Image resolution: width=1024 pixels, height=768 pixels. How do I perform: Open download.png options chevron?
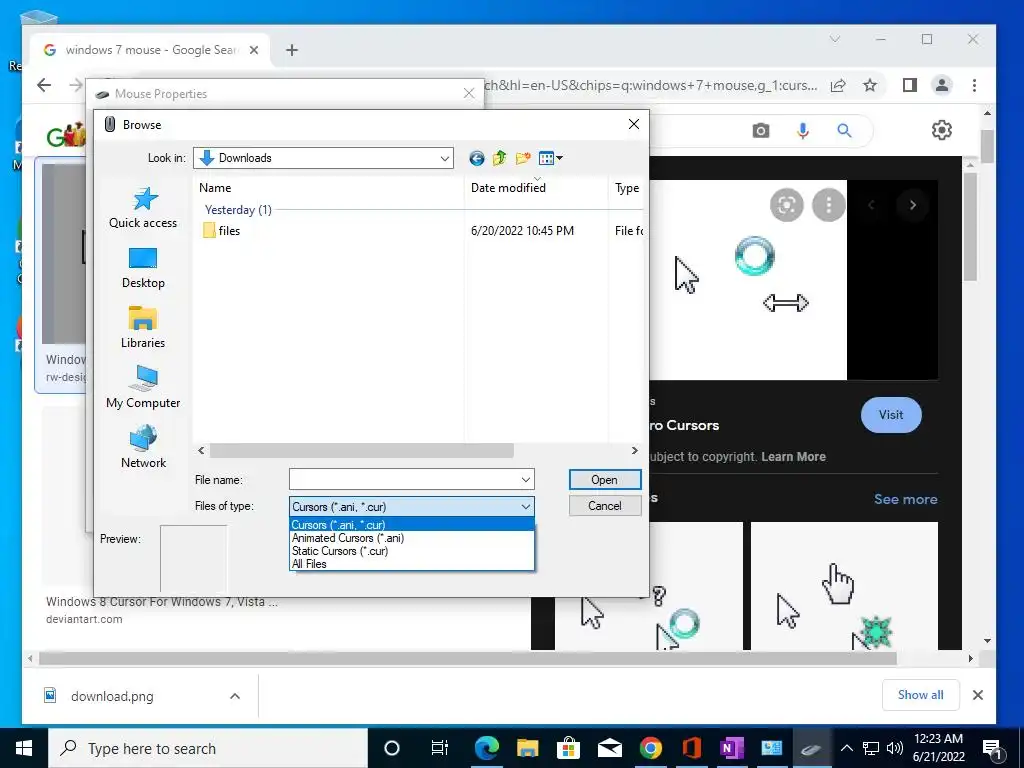point(235,696)
